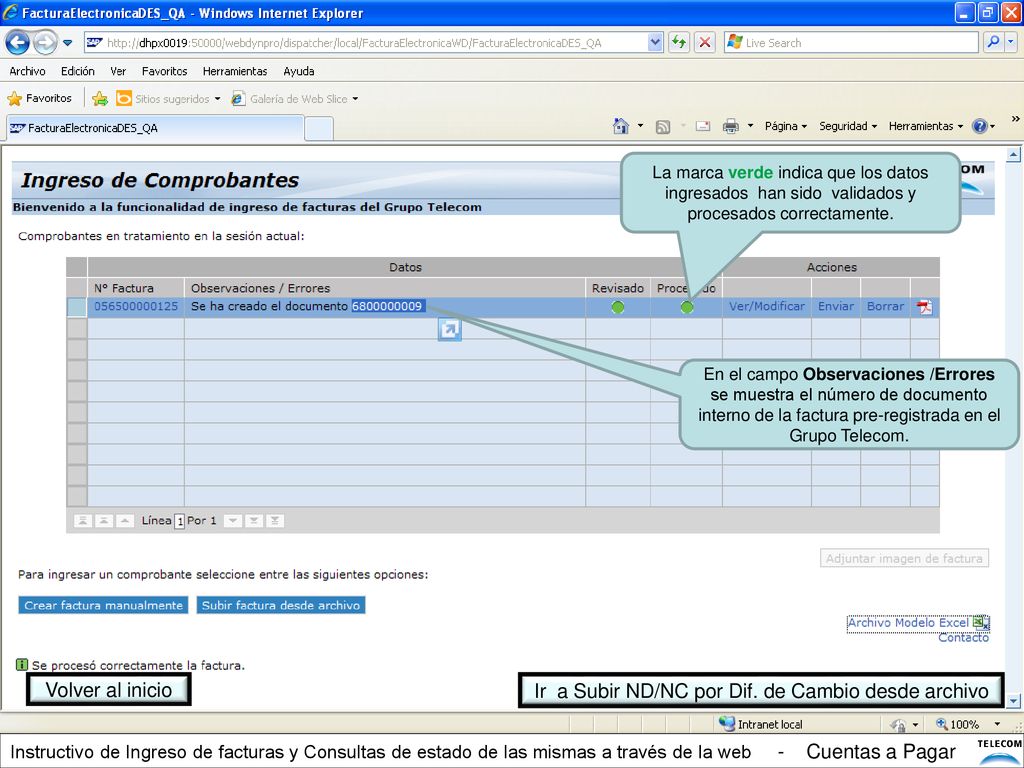Select the row selector for invoice 056500000125

tap(77, 307)
